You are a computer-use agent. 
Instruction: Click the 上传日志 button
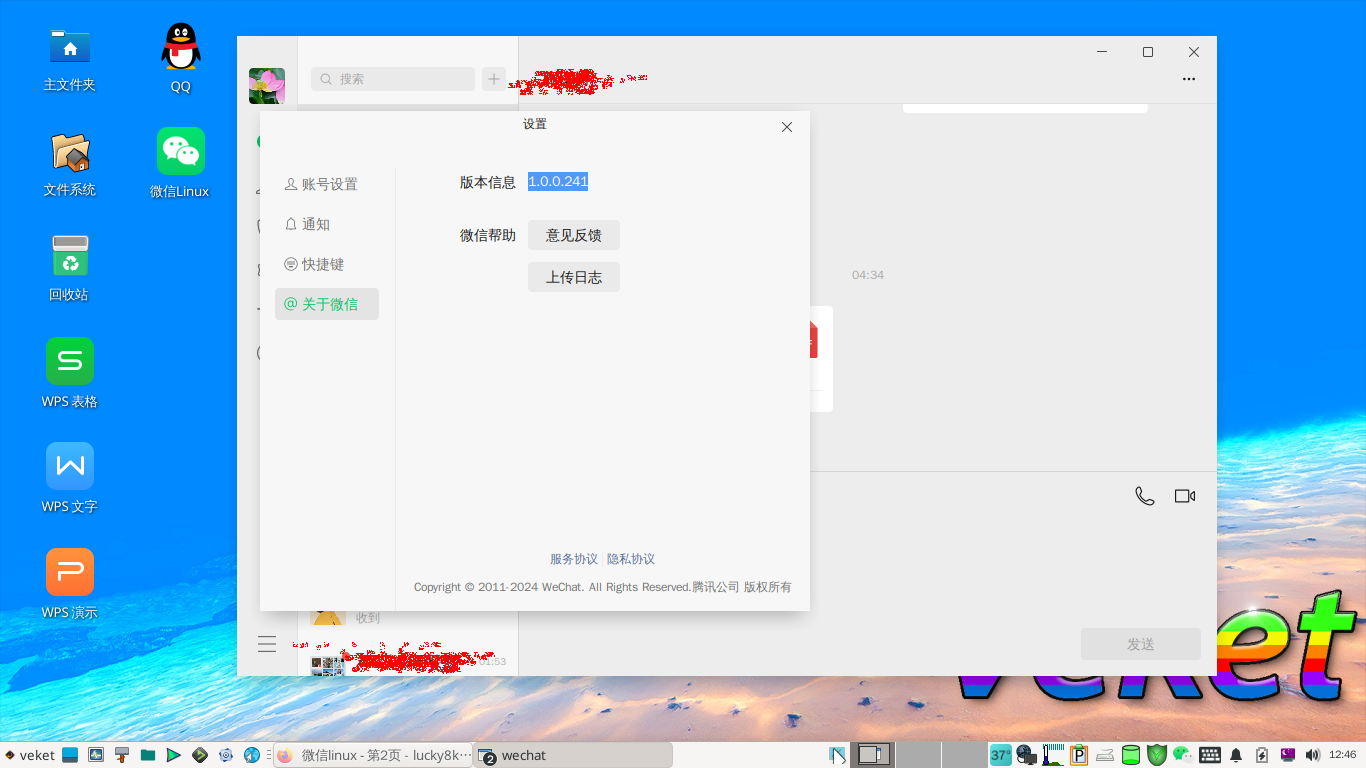click(x=574, y=277)
